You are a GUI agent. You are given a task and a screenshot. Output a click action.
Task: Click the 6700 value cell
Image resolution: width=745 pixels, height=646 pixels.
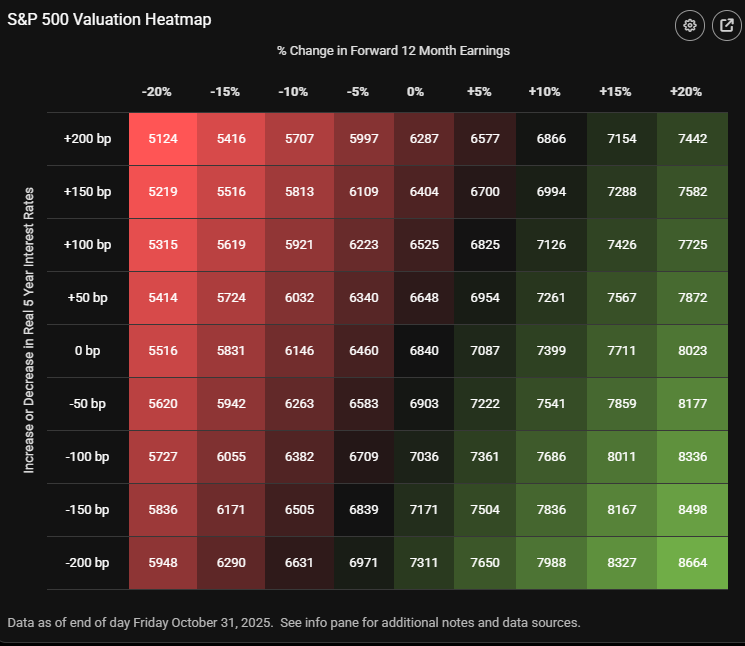point(485,192)
